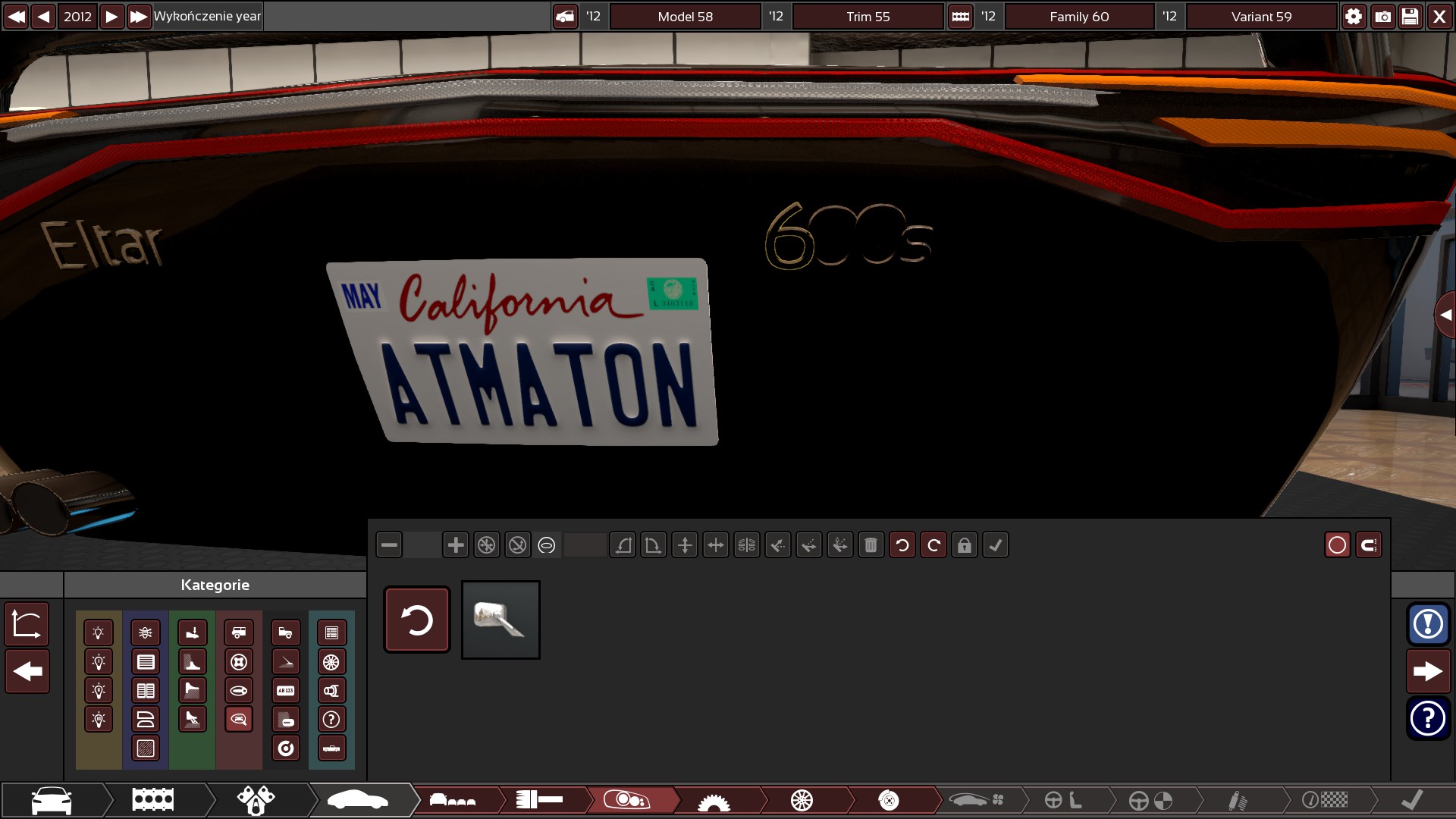Open the headlights fixtures tab
This screenshot has width=1456, height=819.
(627, 800)
